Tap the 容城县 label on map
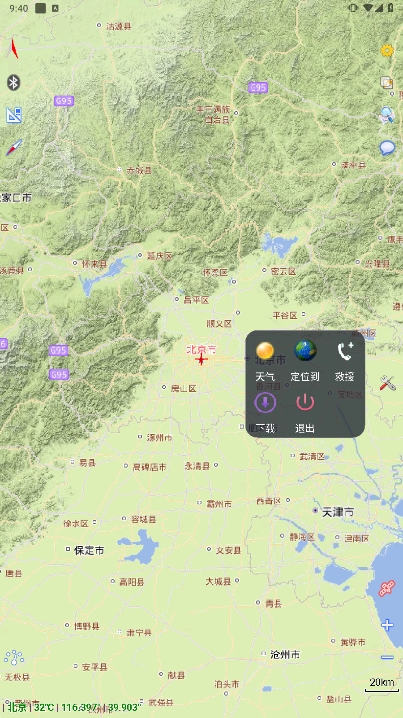The width and height of the screenshot is (403, 718). 143,519
